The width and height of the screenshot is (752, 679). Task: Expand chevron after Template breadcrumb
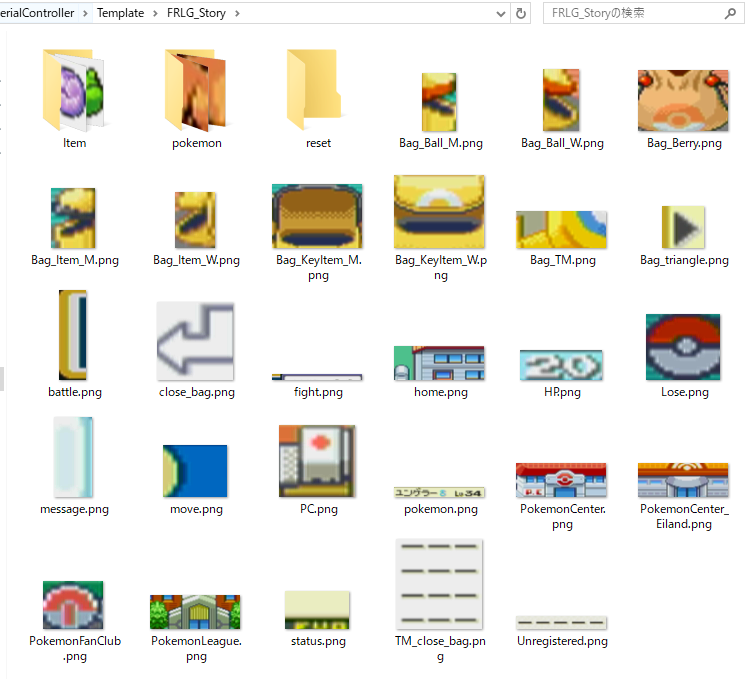(x=155, y=13)
